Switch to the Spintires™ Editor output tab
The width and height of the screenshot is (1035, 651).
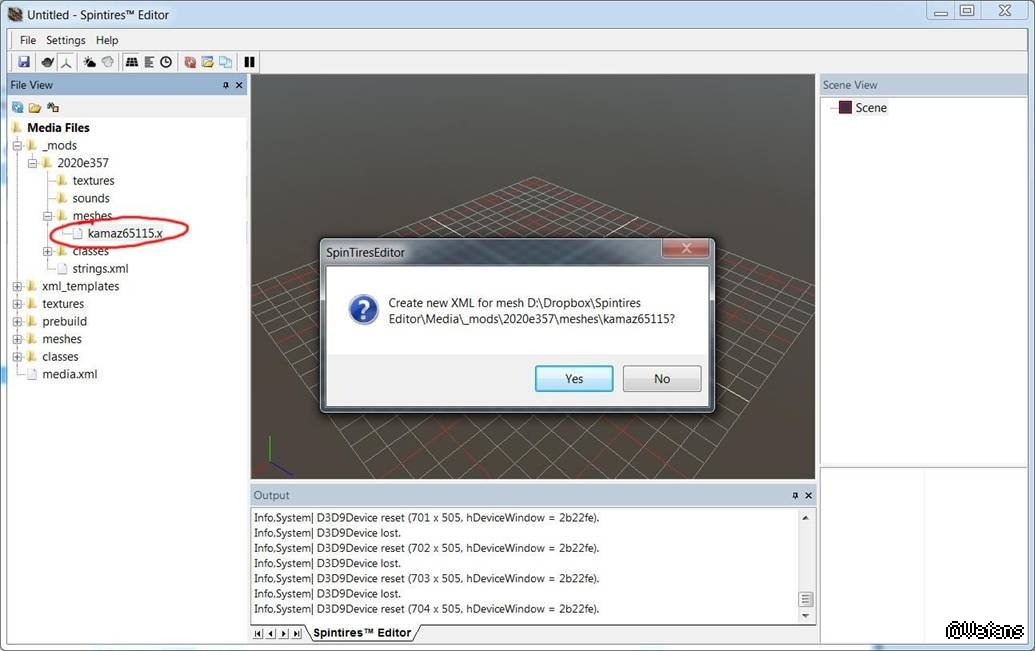(362, 633)
